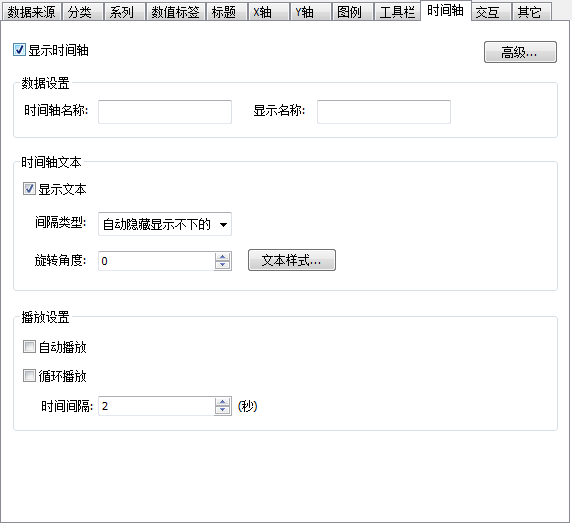Toggle the 显示时间轴 checkbox
The image size is (572, 524).
[x=19, y=50]
